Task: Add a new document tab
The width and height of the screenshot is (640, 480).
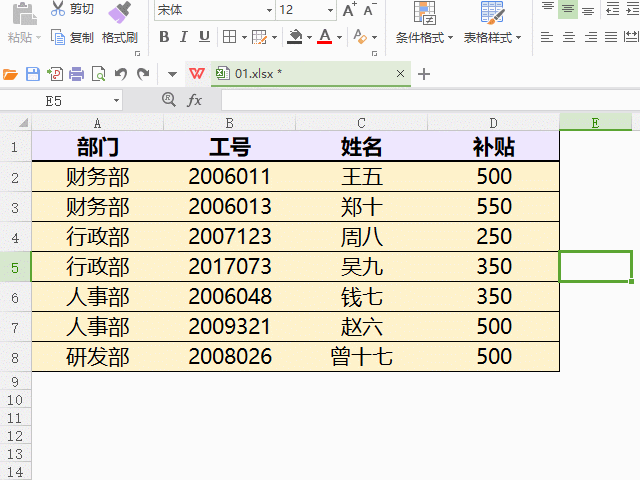Action: click(424, 74)
